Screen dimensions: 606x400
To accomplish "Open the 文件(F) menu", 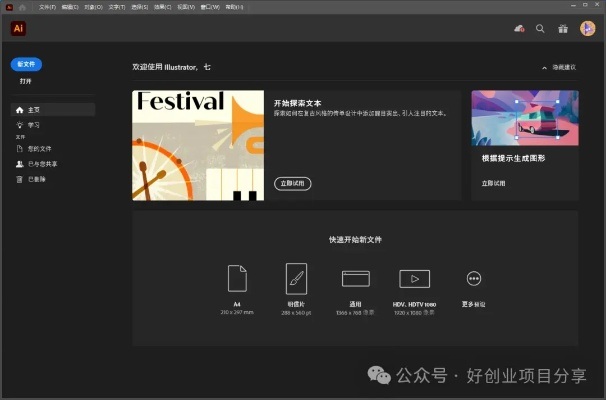I will [47, 6].
